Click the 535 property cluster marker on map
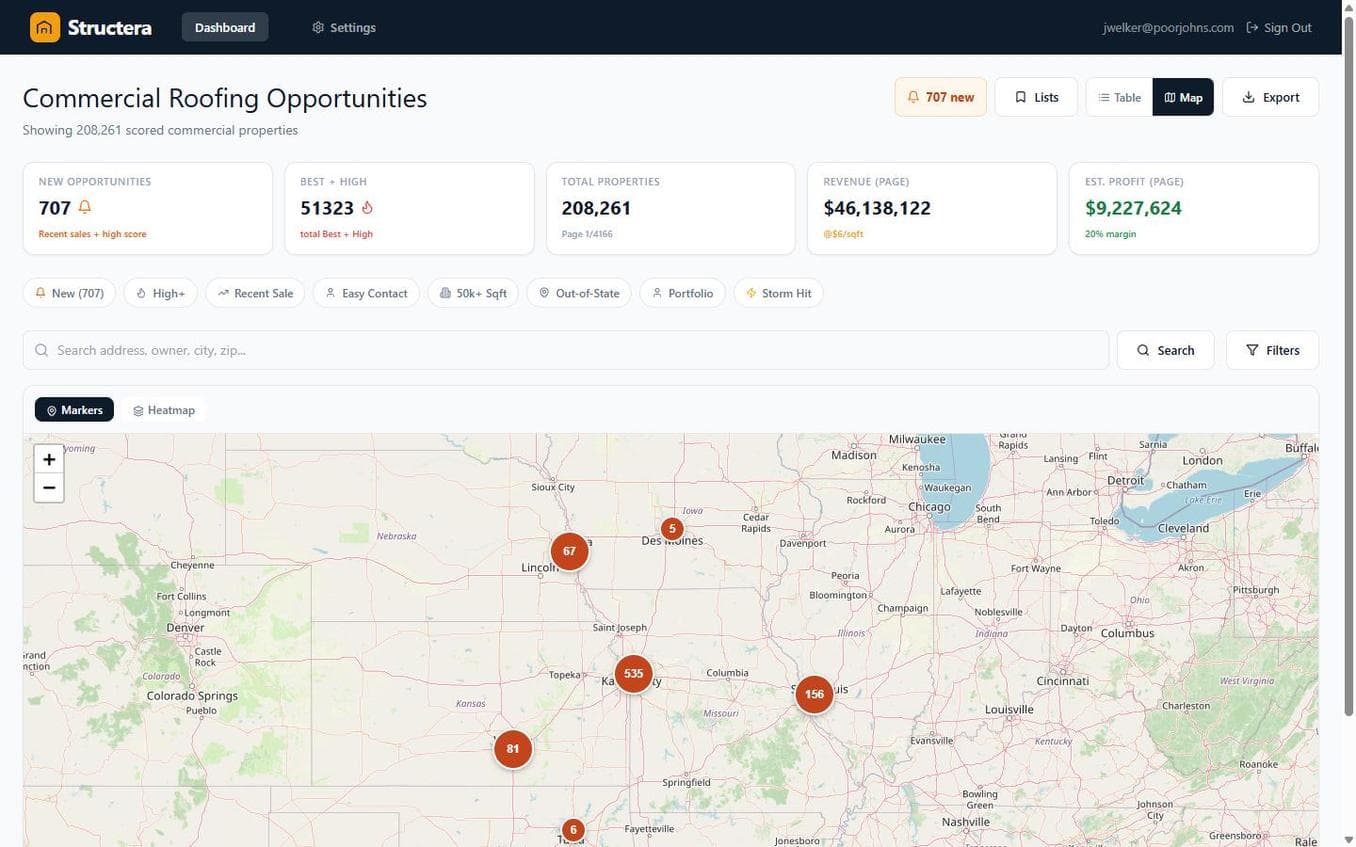Viewport: 1356px width, 847px height. coord(632,673)
